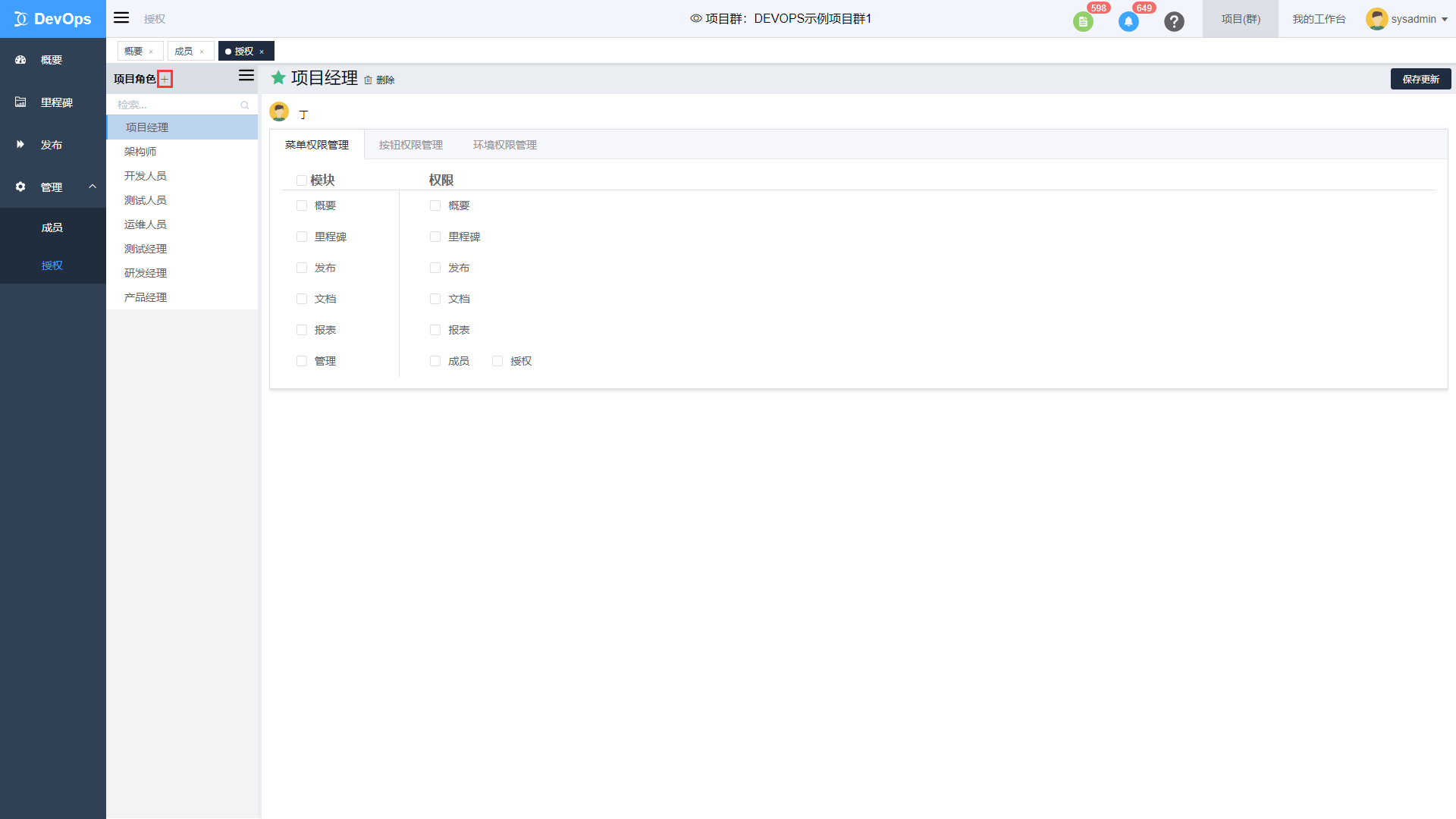The image size is (1456, 819).
Task: Switch to 按钮权限管理 tab
Action: [x=411, y=145]
